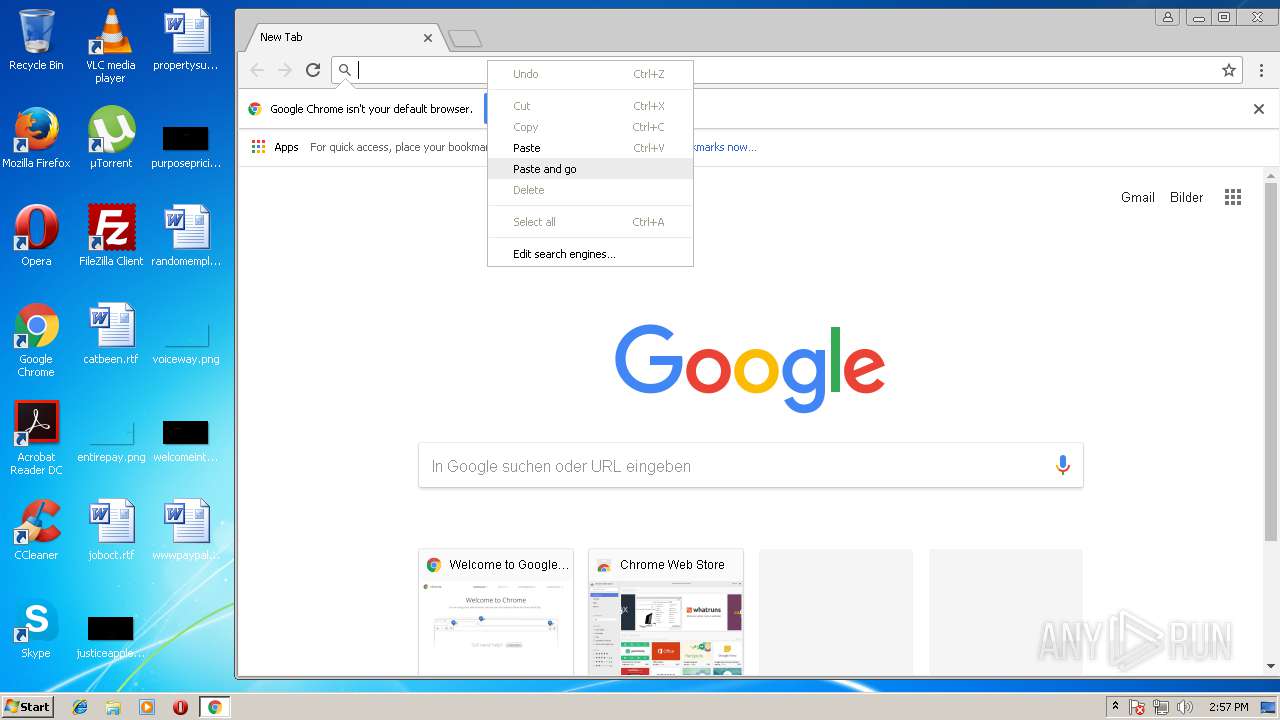Click the Apps shortcut in bookmarks bar
This screenshot has height=720, width=1280.
pyautogui.click(x=275, y=147)
